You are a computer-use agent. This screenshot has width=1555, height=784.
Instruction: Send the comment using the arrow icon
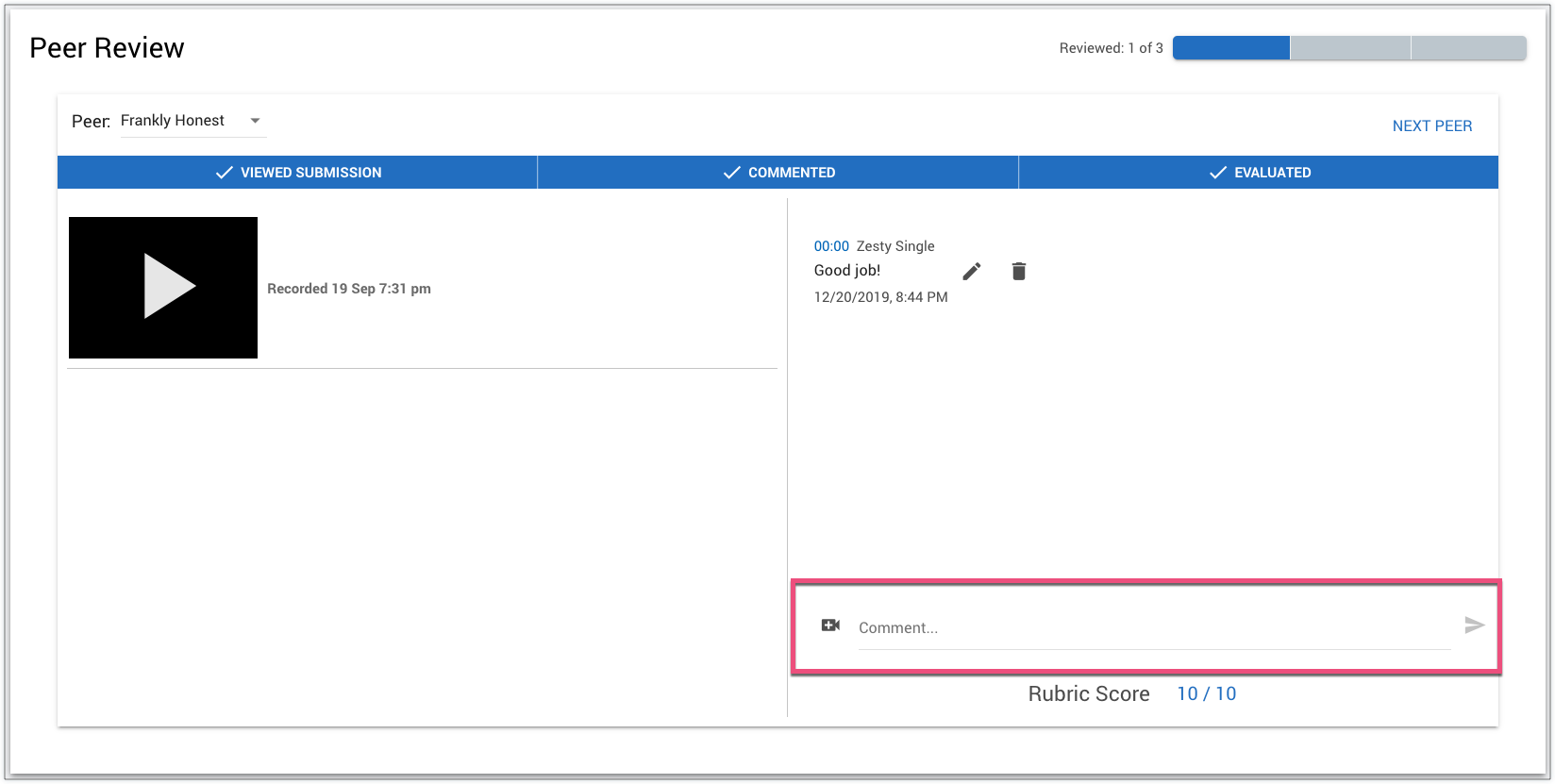[1474, 626]
